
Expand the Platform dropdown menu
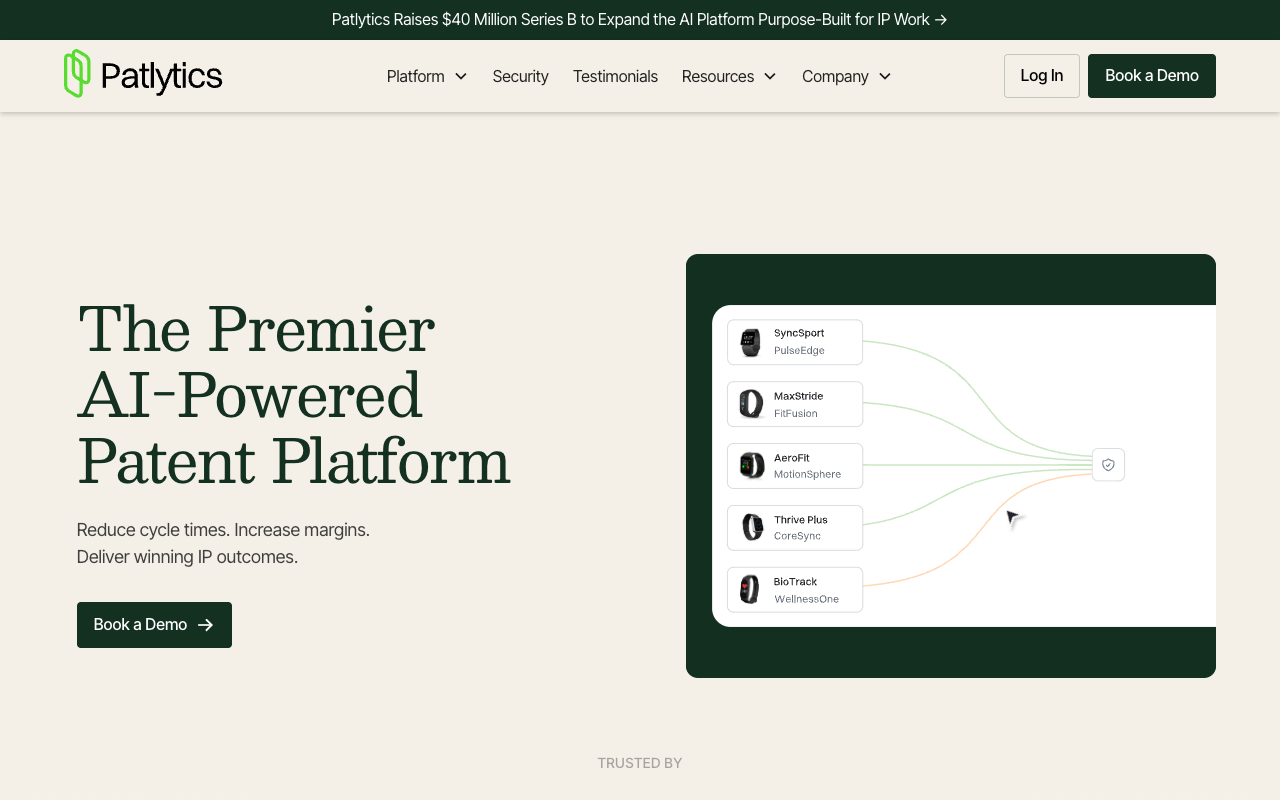pos(427,76)
